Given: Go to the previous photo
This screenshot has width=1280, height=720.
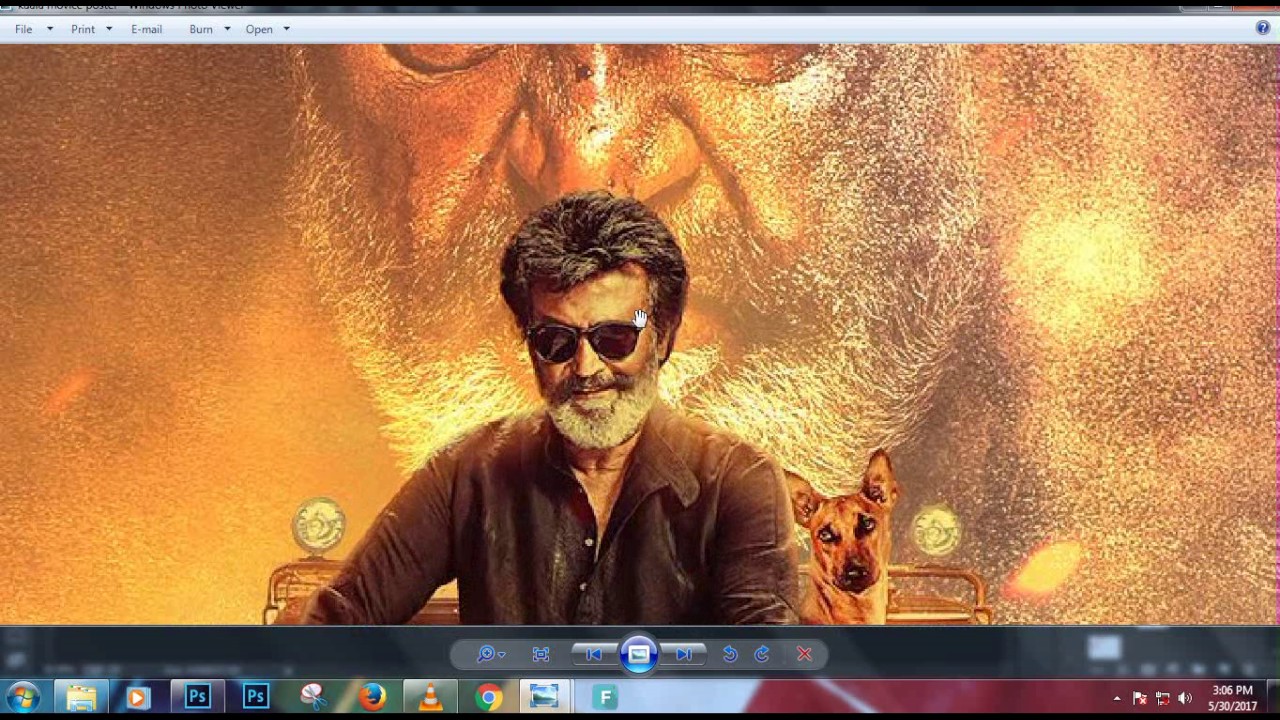Looking at the screenshot, I should coord(593,654).
